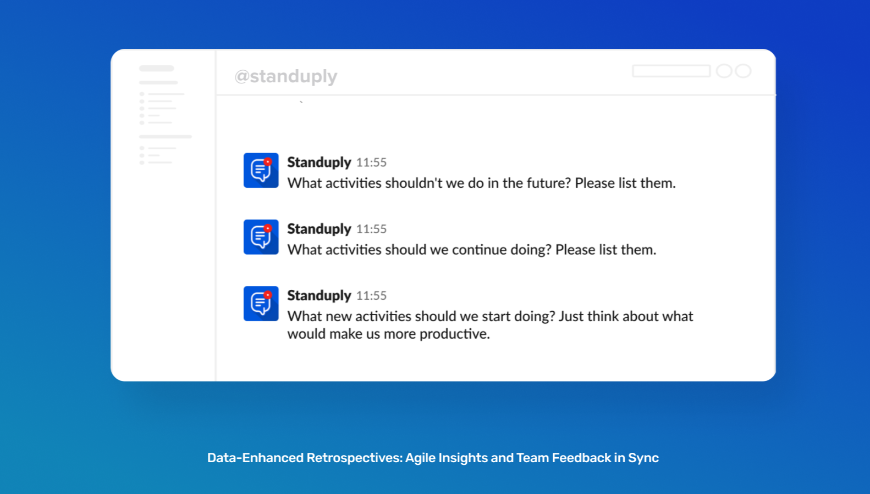Screen dimensions: 870x494
Task: Select the last item in the sidebar's lower list
Action: point(156,162)
